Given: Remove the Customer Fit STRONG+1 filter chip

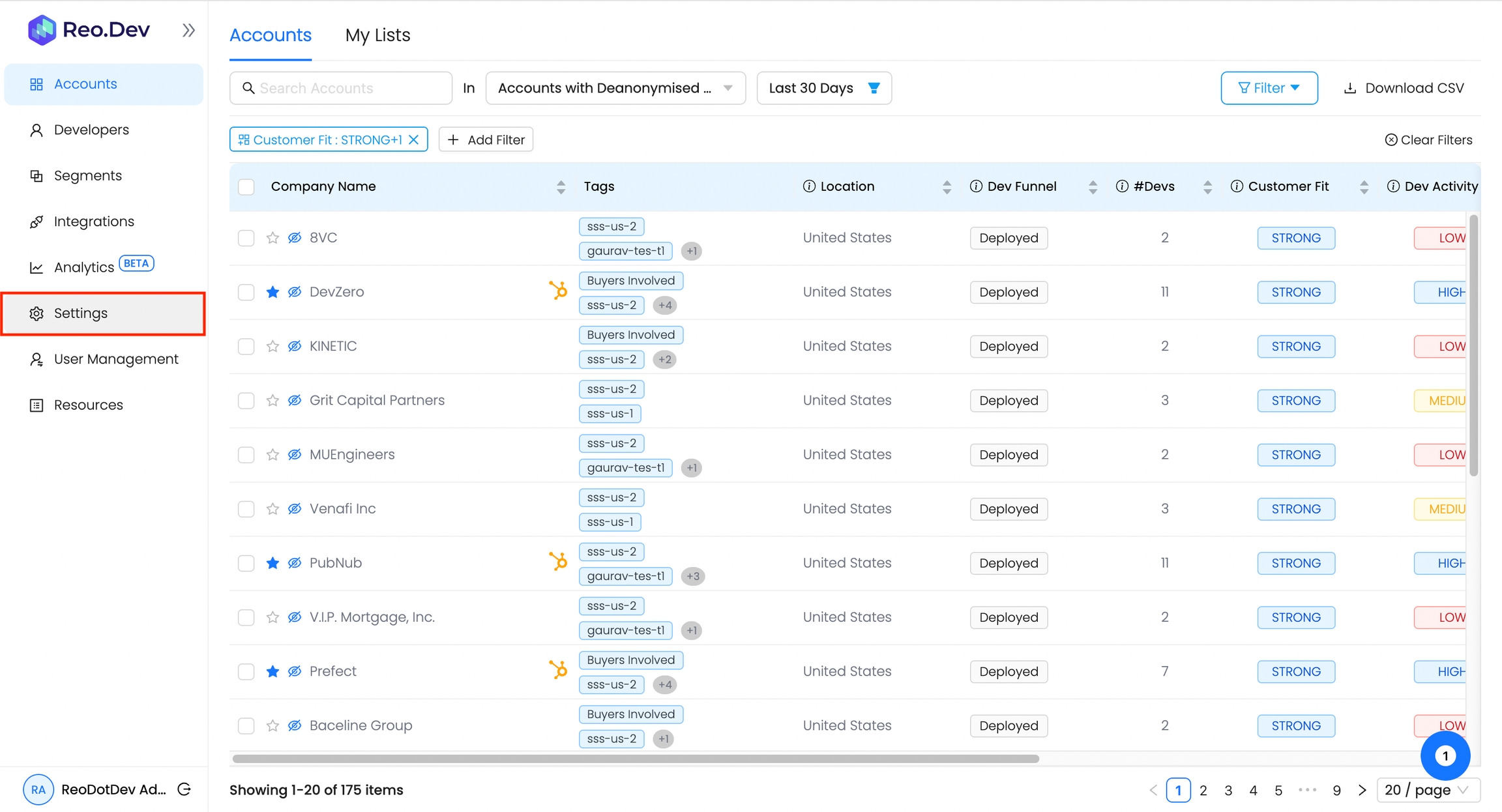Looking at the screenshot, I should 413,139.
